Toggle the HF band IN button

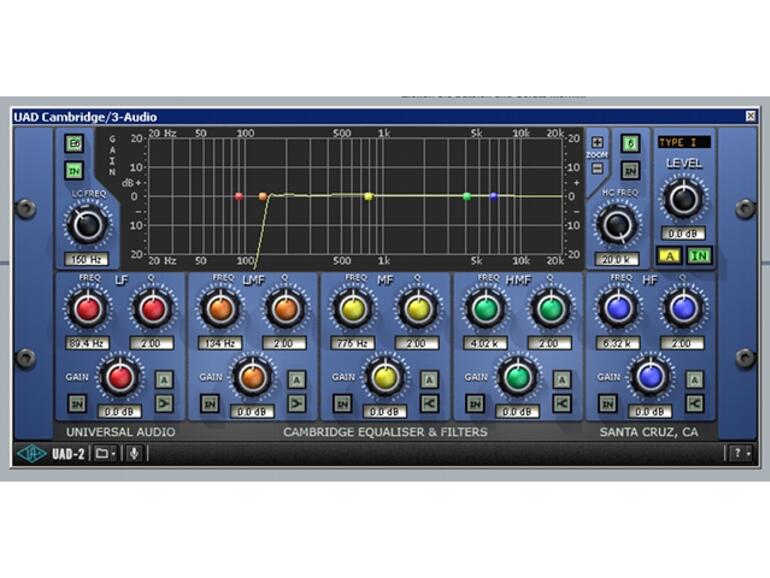[x=607, y=404]
